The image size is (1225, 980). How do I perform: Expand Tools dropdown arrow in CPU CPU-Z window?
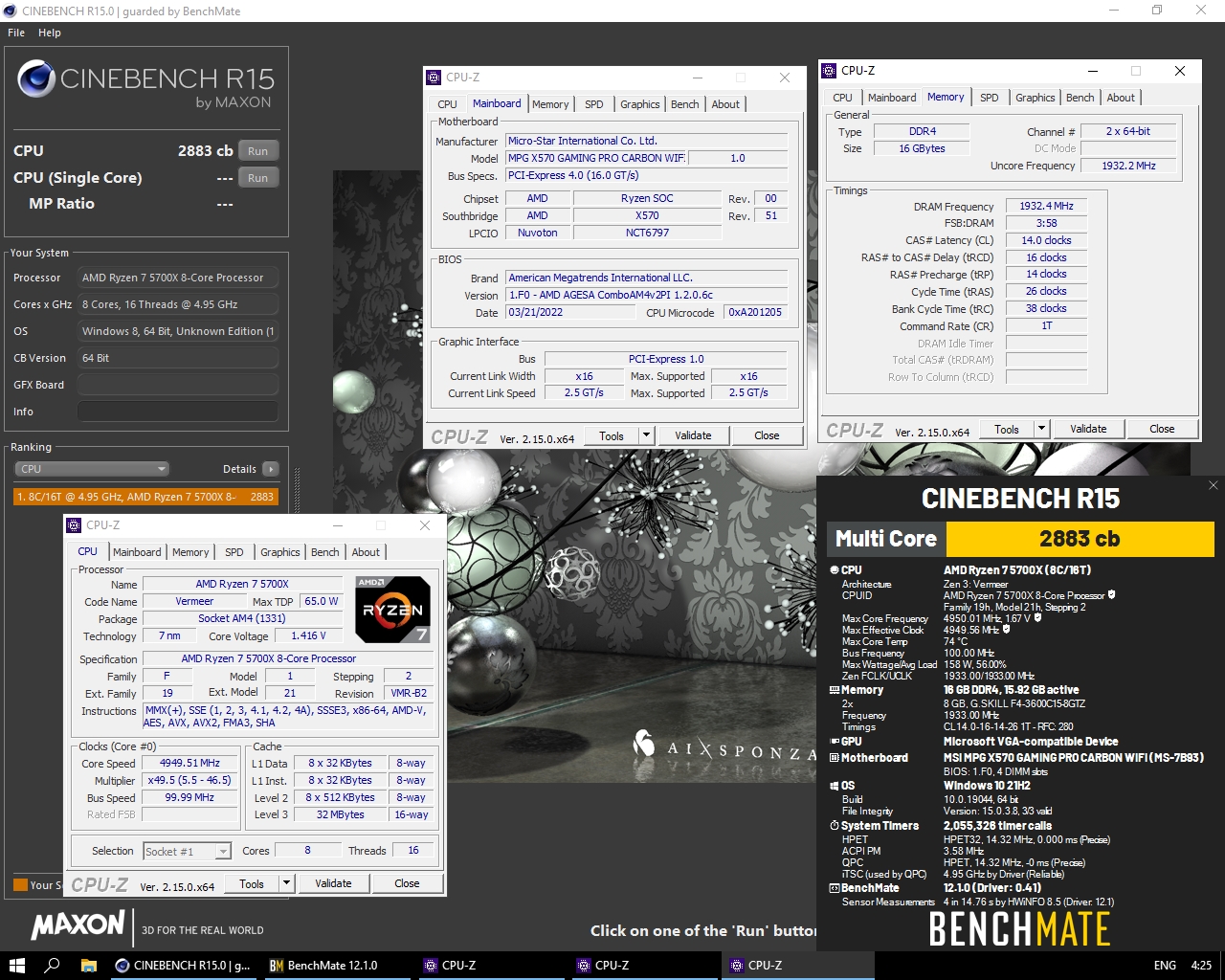(x=286, y=883)
